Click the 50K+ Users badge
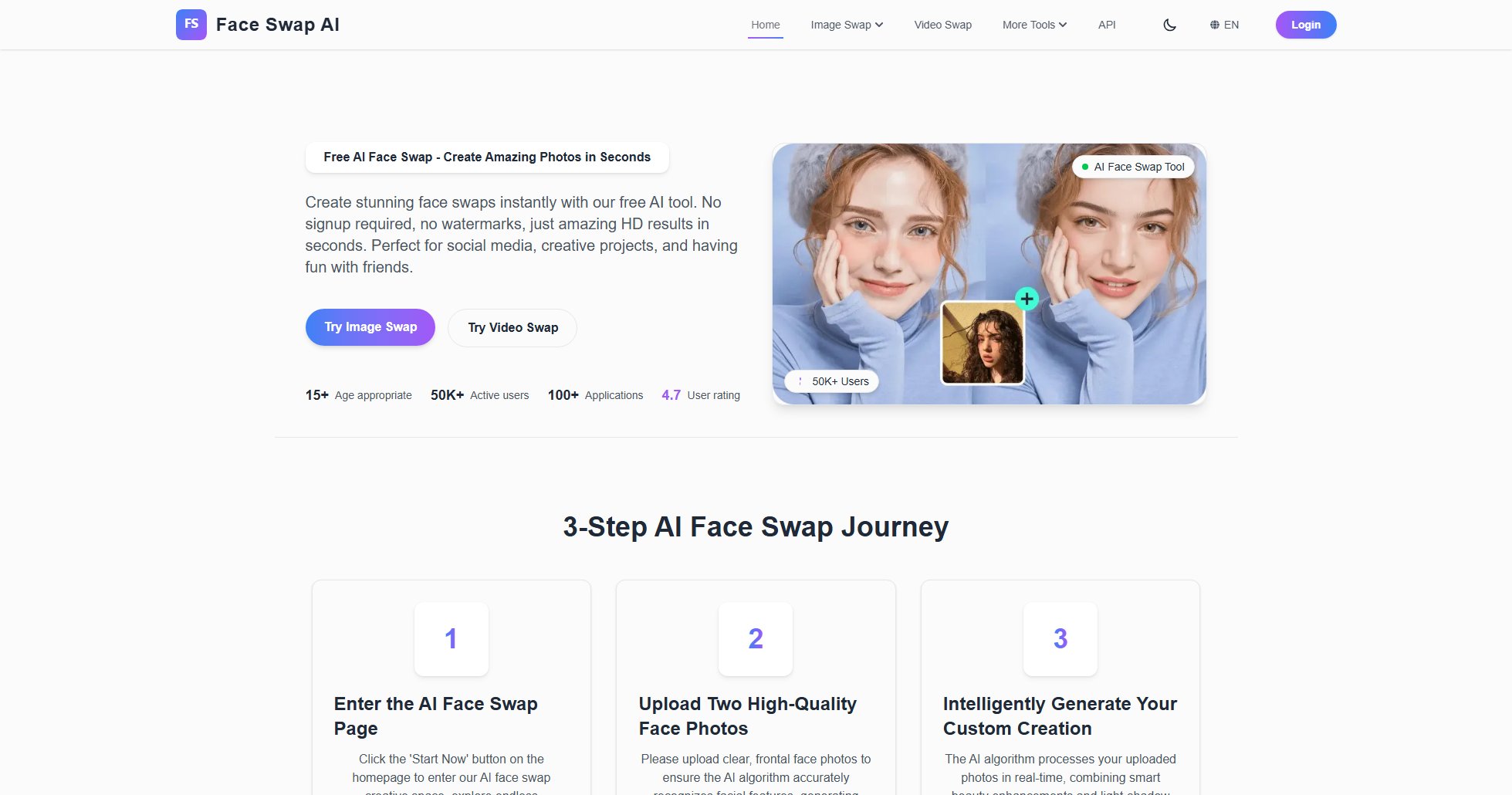This screenshot has width=1512, height=795. (x=832, y=381)
